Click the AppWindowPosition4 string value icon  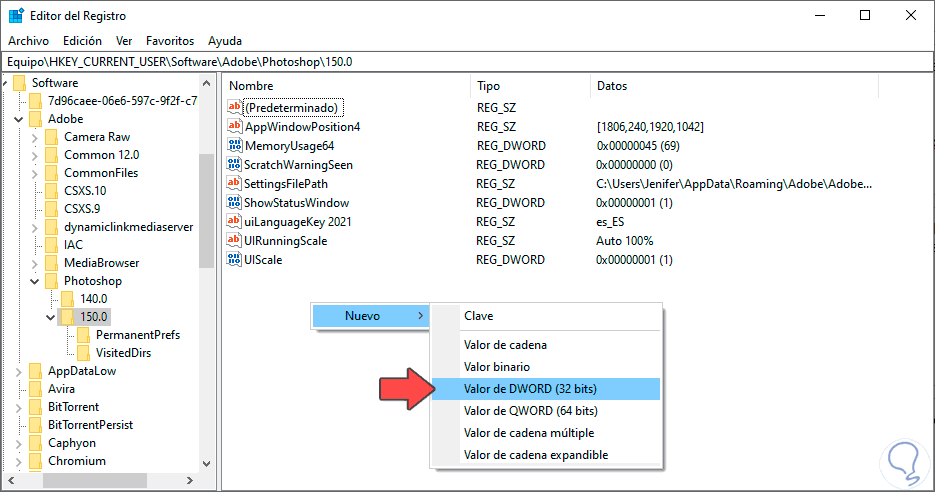click(x=235, y=127)
